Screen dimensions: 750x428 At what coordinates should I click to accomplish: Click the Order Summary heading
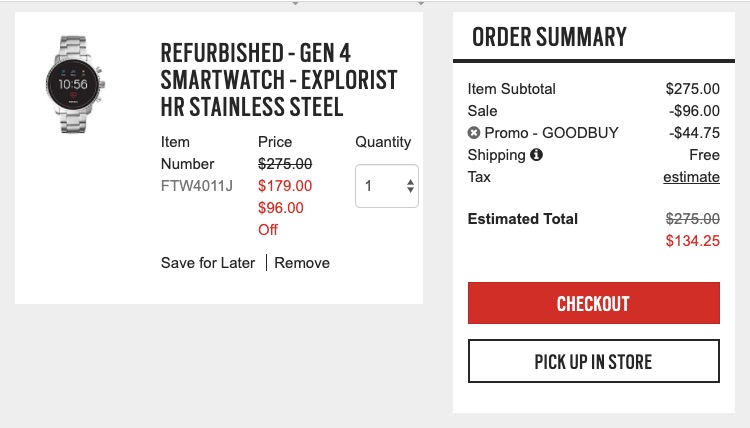(549, 38)
